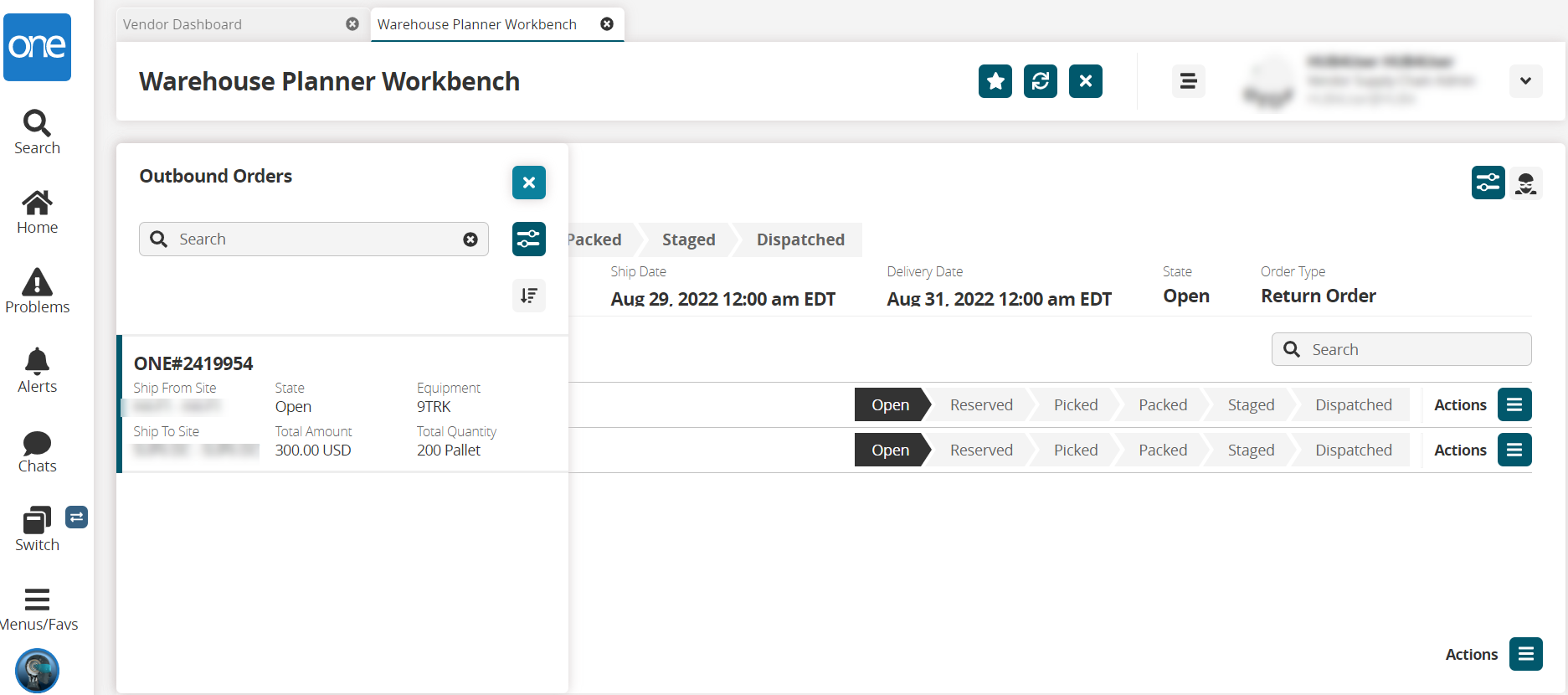Expand the user profile dropdown arrow
Image resolution: width=1568 pixels, height=695 pixels.
click(x=1525, y=81)
